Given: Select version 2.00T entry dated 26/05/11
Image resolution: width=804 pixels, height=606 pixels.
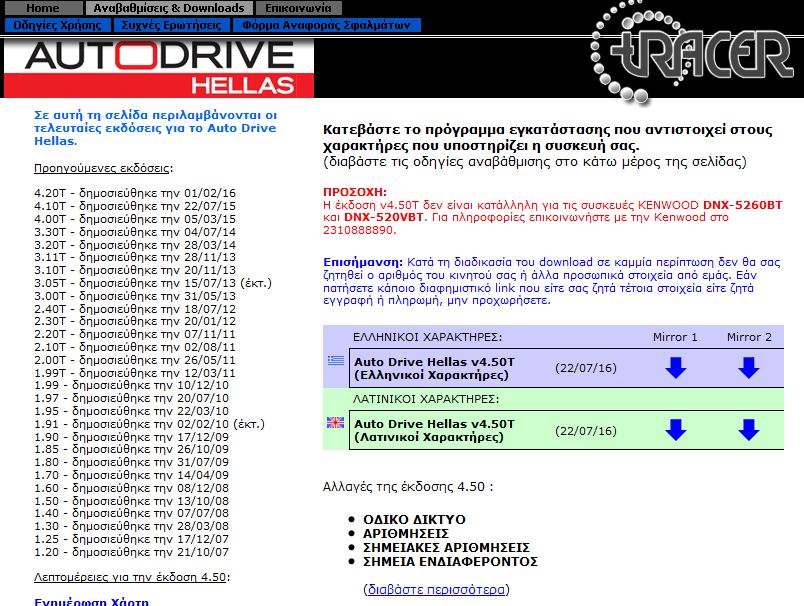Looking at the screenshot, I should 135,360.
